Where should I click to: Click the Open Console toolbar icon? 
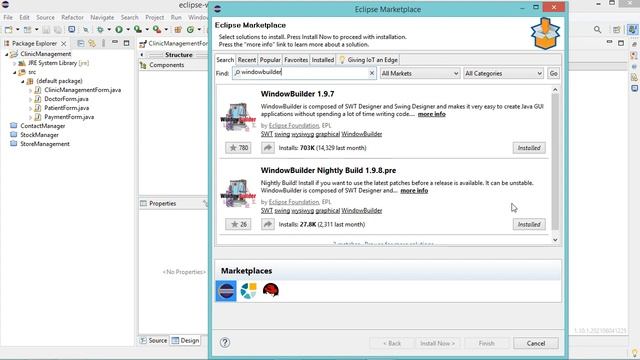[72, 30]
